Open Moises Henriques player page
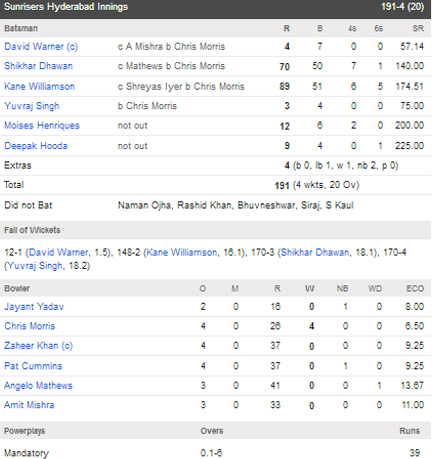The image size is (433, 459). [42, 126]
